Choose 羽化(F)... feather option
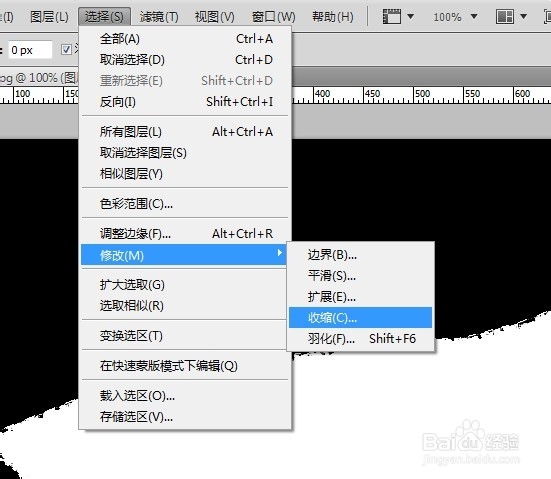 [361, 339]
